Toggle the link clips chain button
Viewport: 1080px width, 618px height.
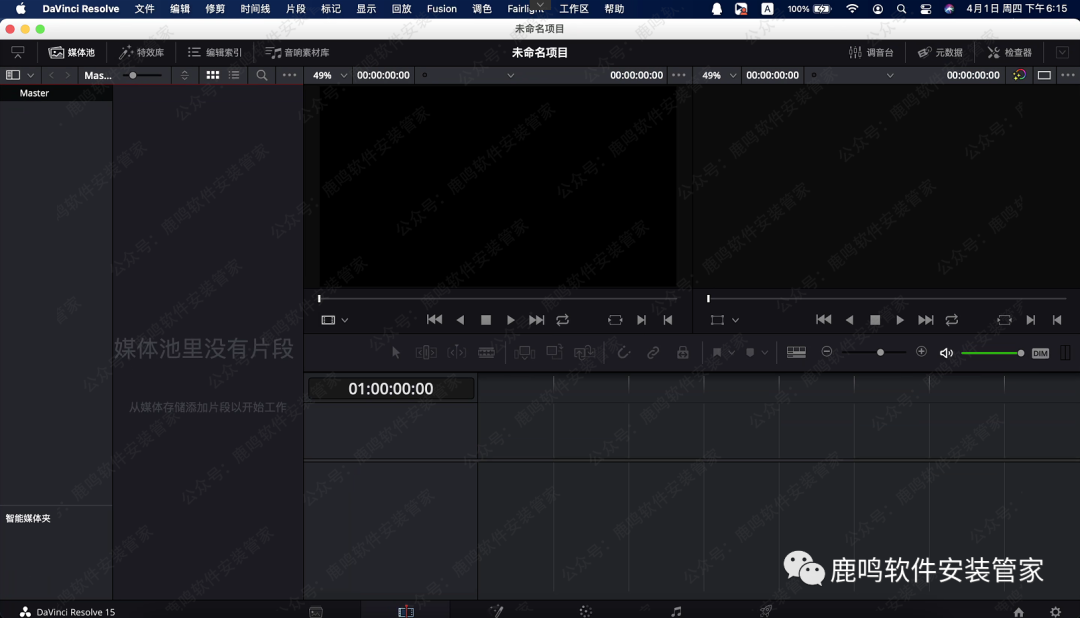(653, 352)
